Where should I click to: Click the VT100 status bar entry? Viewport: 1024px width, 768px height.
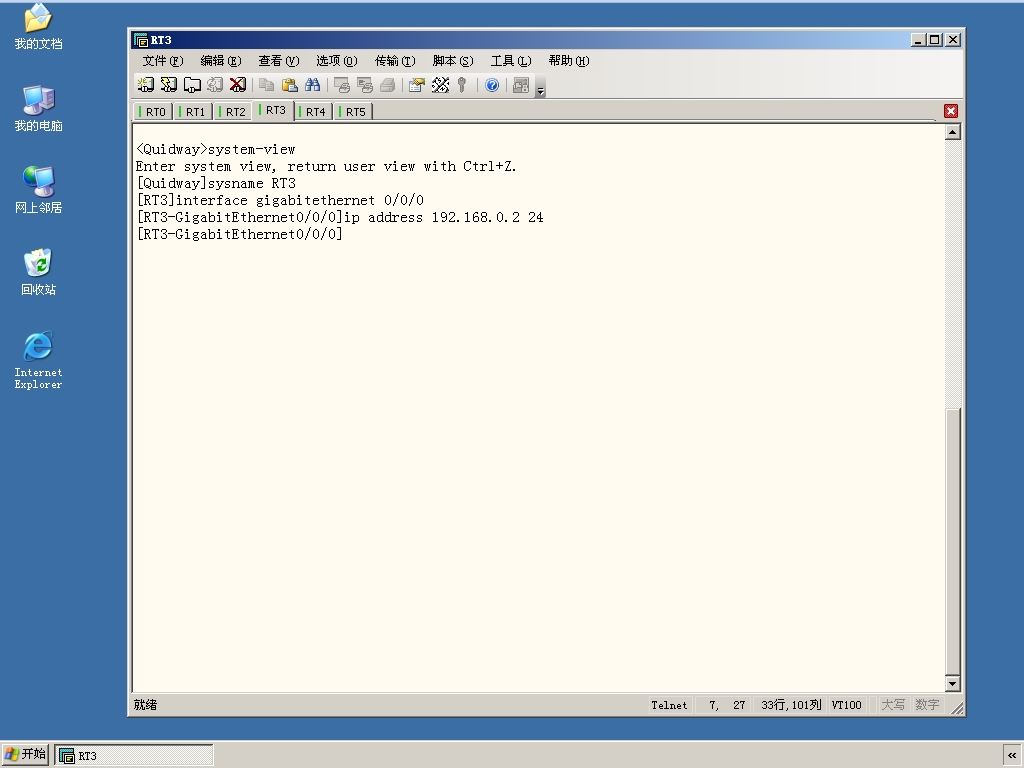point(846,705)
